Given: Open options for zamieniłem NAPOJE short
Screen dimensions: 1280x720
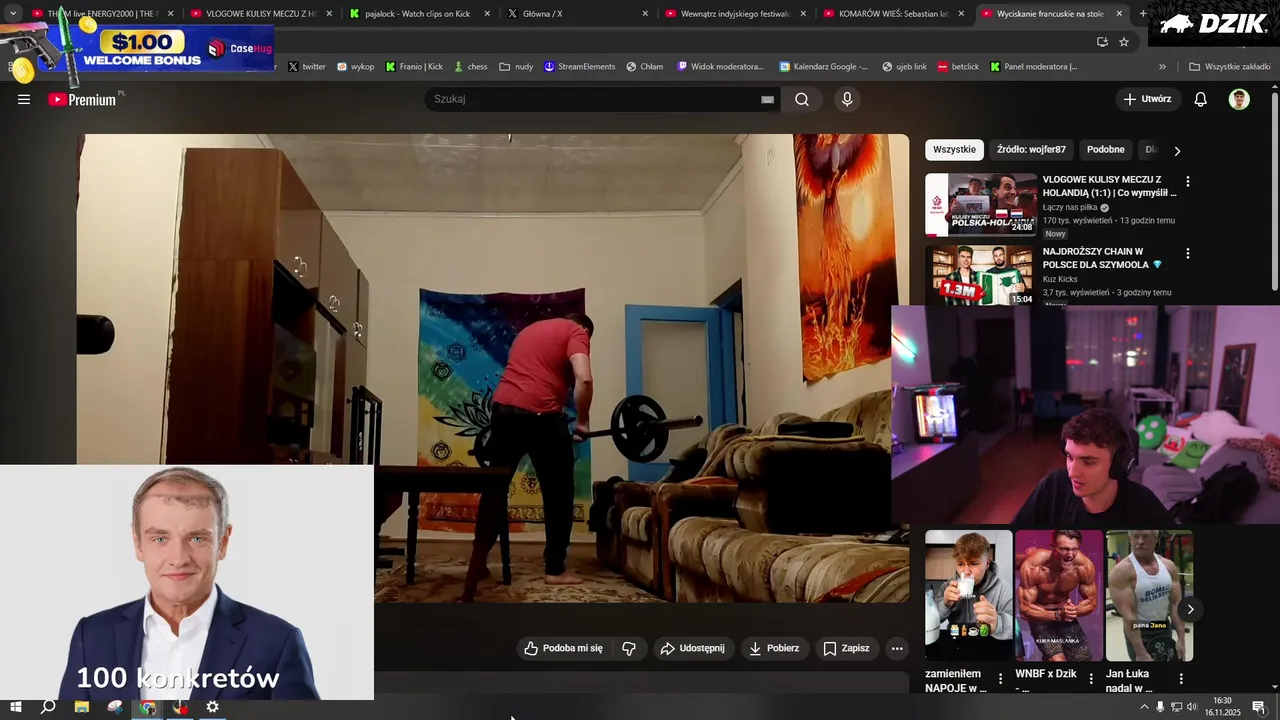Looking at the screenshot, I should (x=1000, y=678).
